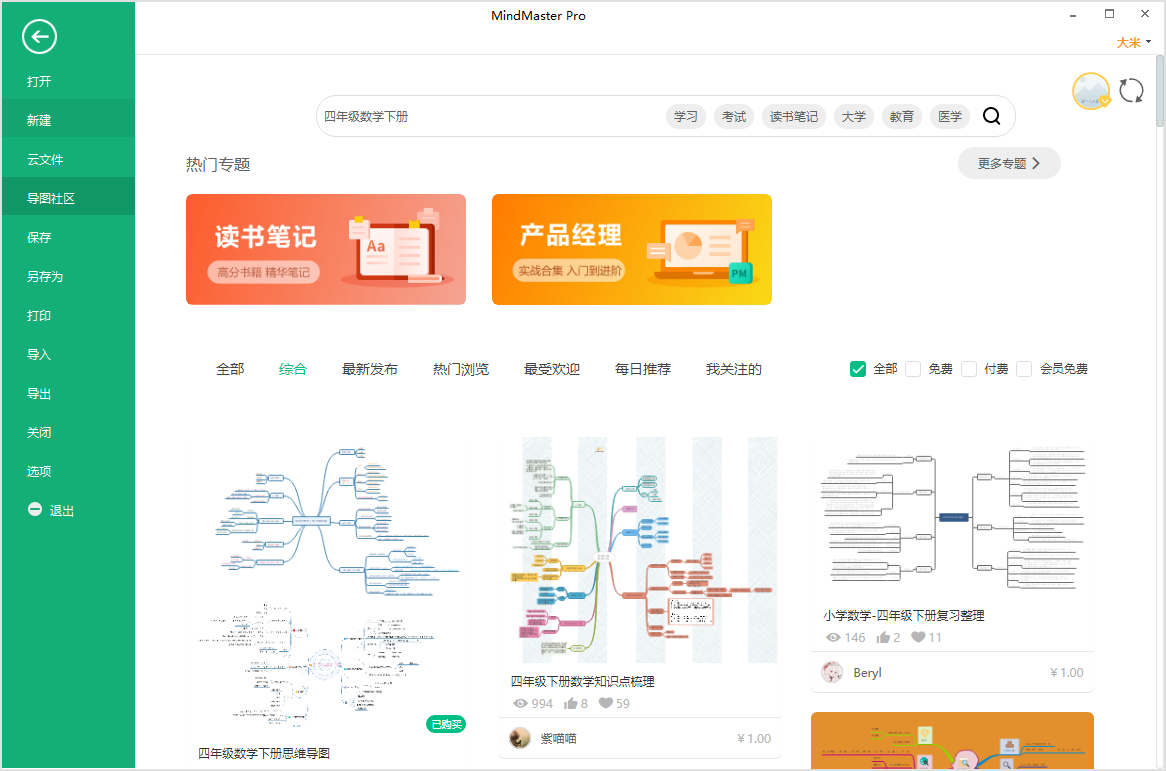Open the 读书笔记 topic banner

pos(326,249)
